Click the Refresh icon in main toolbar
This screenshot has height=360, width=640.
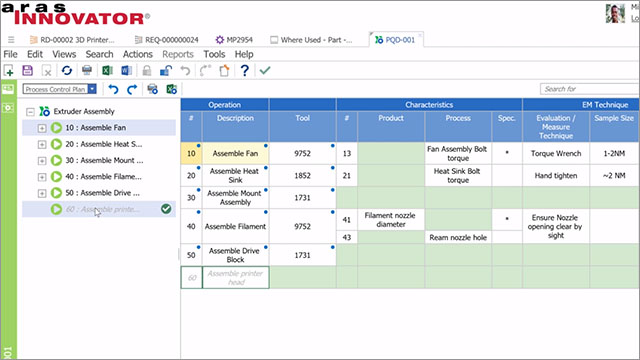(67, 71)
